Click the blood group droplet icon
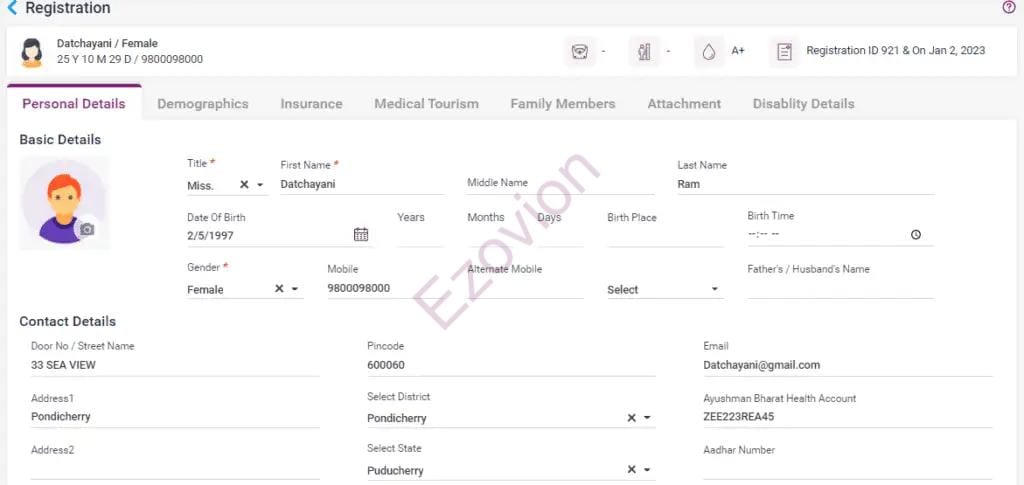 (709, 52)
